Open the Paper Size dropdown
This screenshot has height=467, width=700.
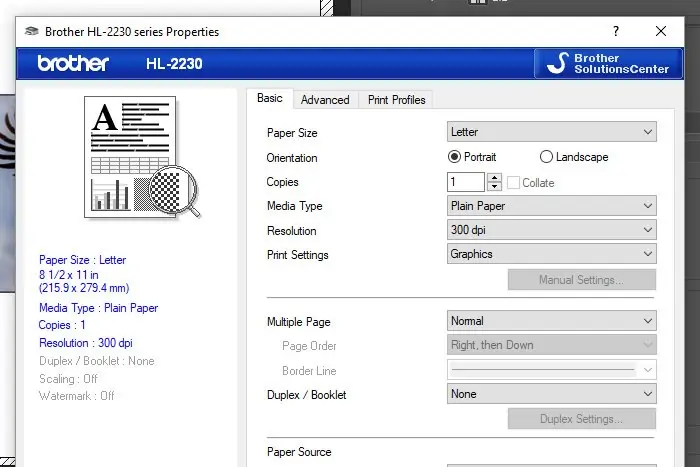tap(551, 132)
